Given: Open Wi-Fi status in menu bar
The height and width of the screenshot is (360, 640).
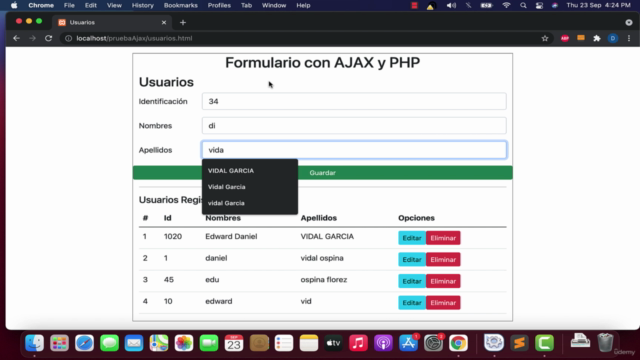Looking at the screenshot, I should [506, 5].
